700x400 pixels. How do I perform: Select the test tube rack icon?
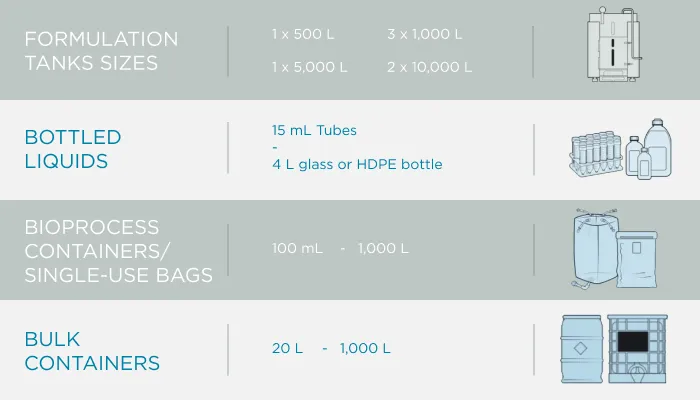click(x=596, y=155)
